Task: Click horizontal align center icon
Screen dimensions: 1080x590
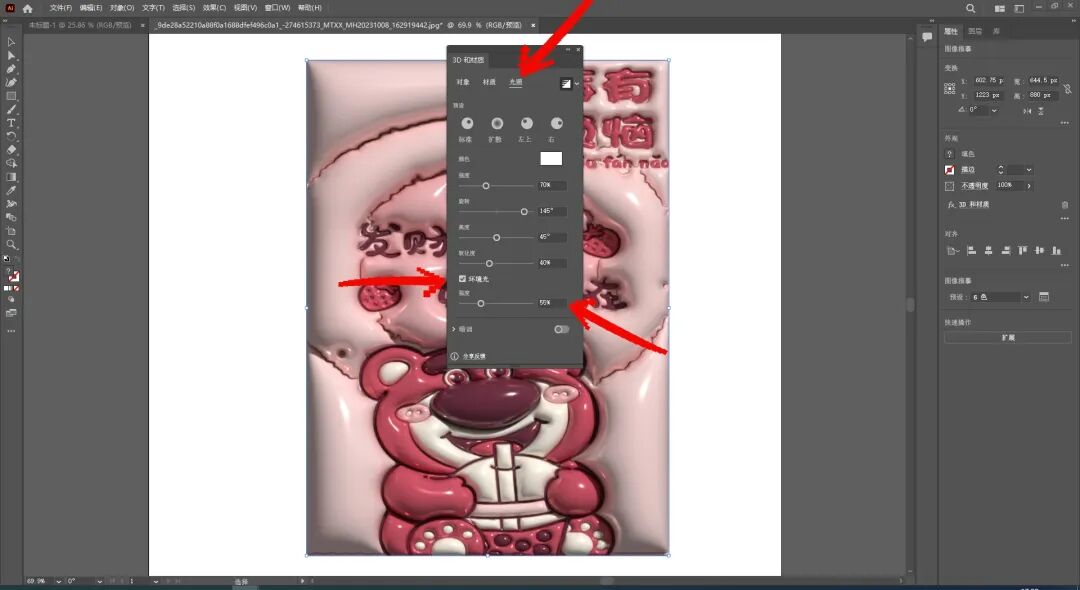Action: pyautogui.click(x=988, y=251)
